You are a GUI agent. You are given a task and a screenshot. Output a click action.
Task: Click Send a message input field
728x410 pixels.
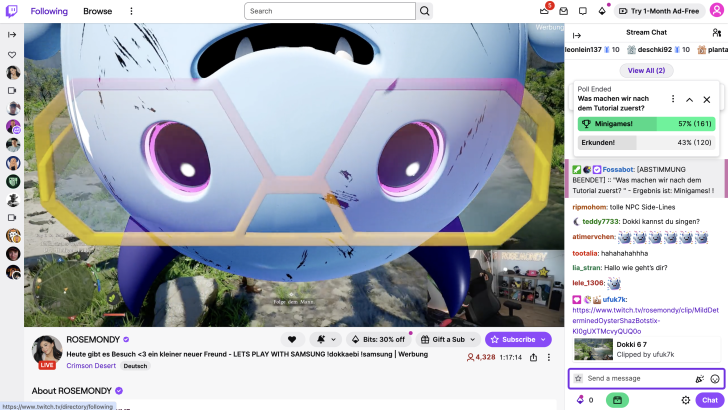pos(638,378)
